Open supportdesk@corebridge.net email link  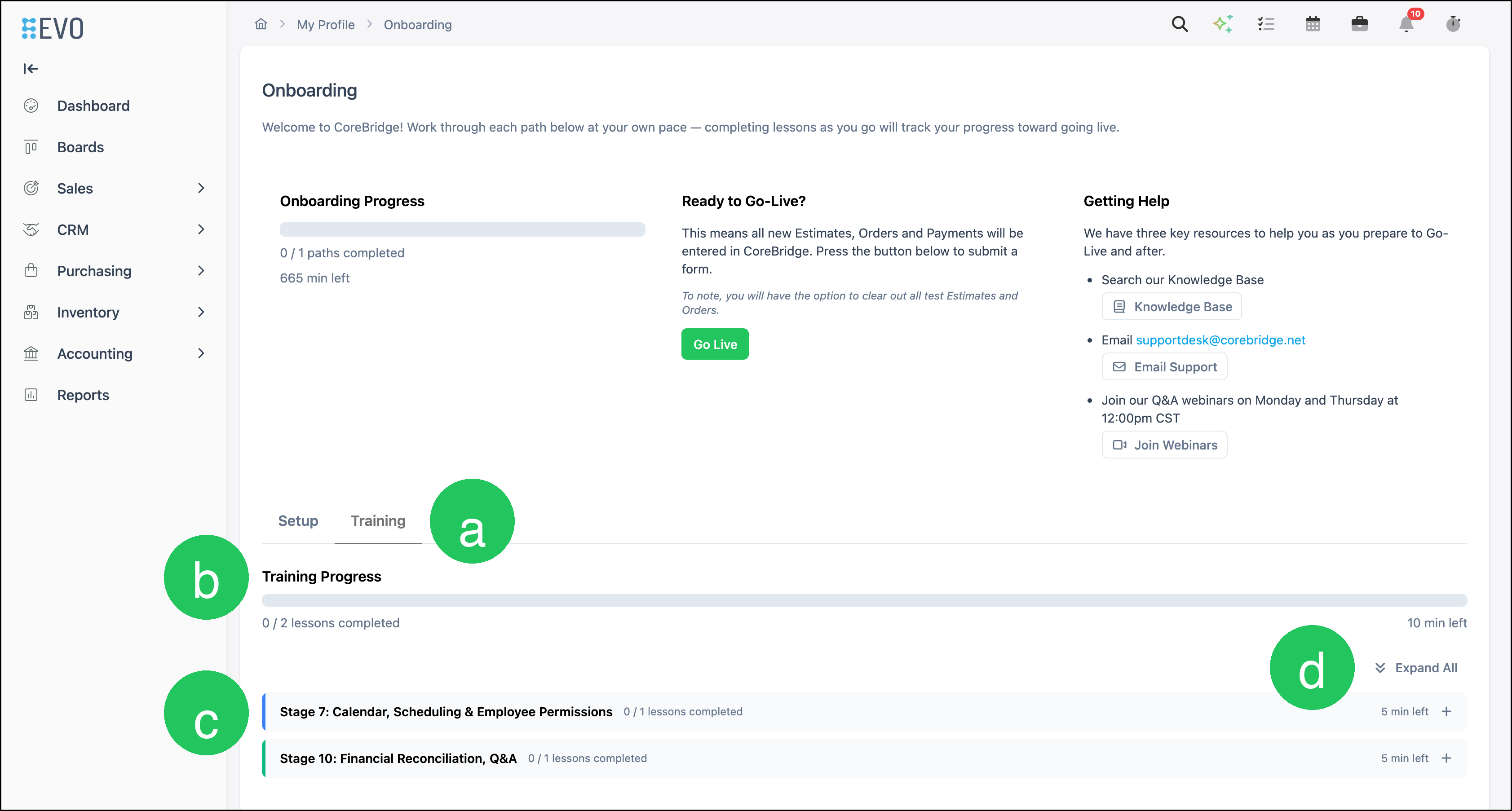(x=1220, y=340)
